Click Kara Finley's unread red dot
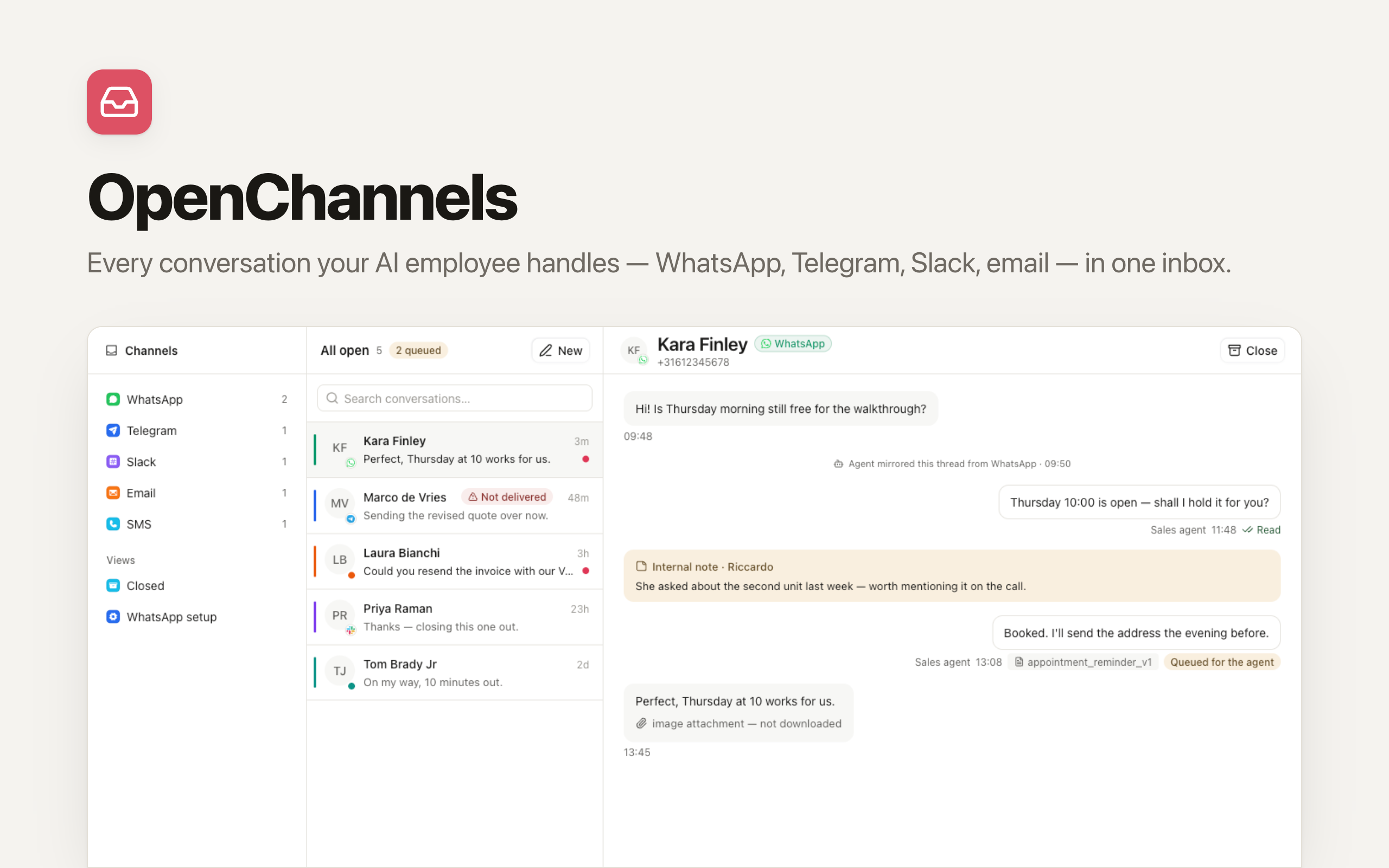 tap(585, 459)
